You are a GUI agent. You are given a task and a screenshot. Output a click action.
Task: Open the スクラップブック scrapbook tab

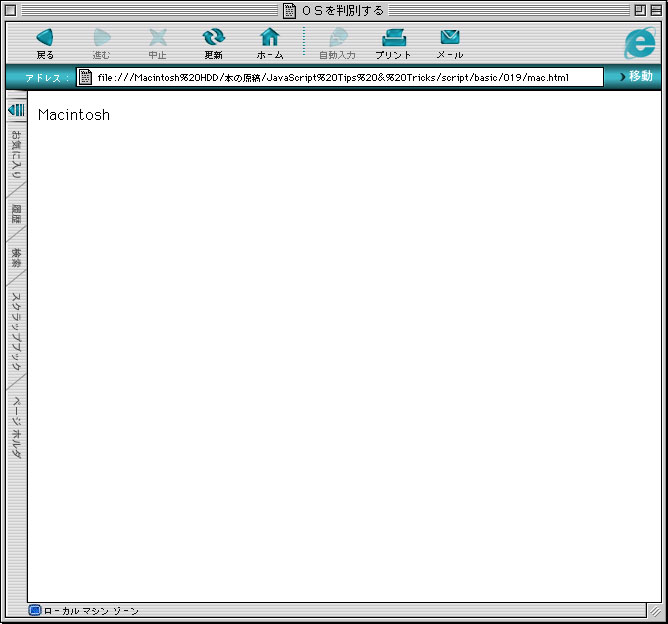16,332
